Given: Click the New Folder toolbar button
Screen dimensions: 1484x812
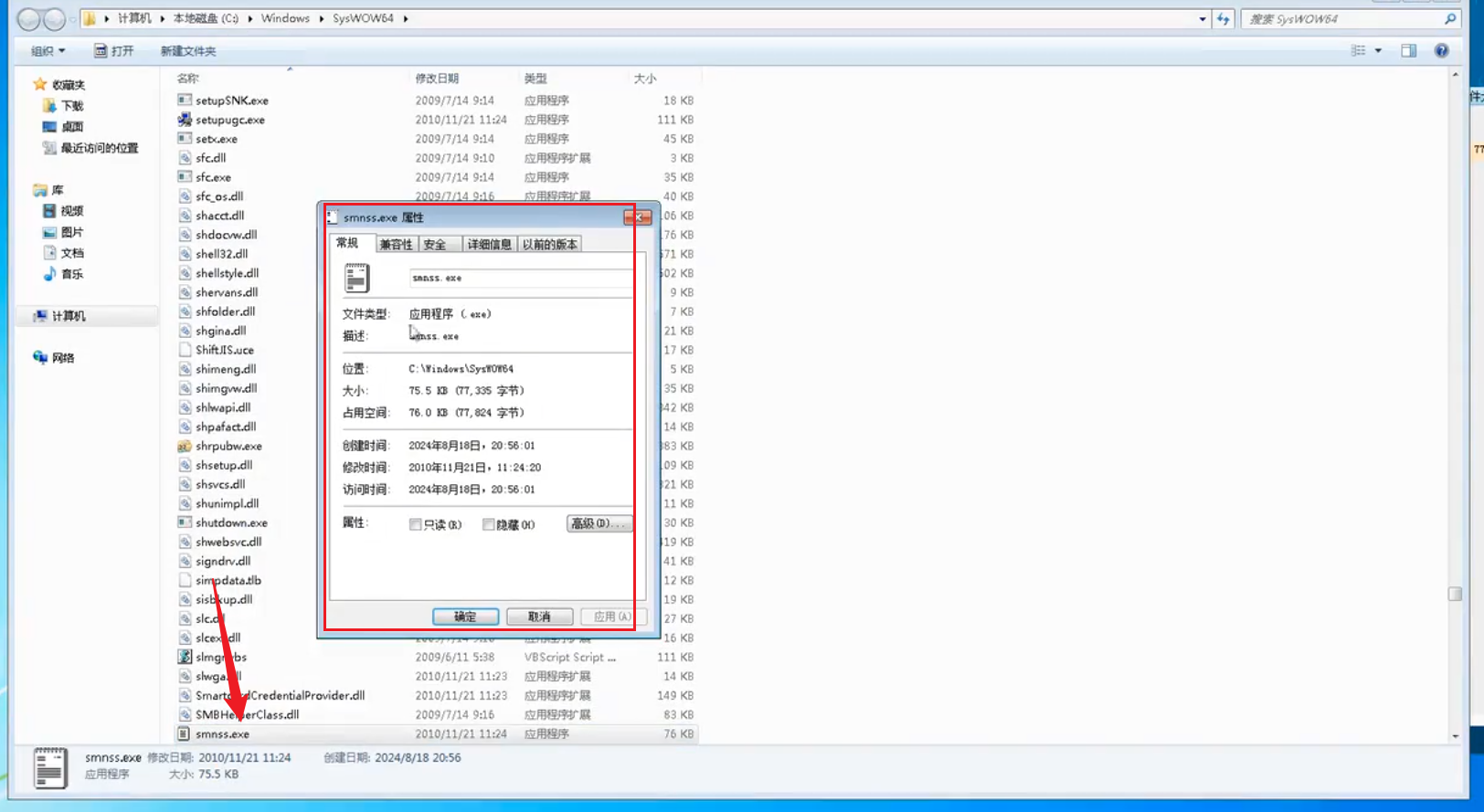Looking at the screenshot, I should 188,51.
